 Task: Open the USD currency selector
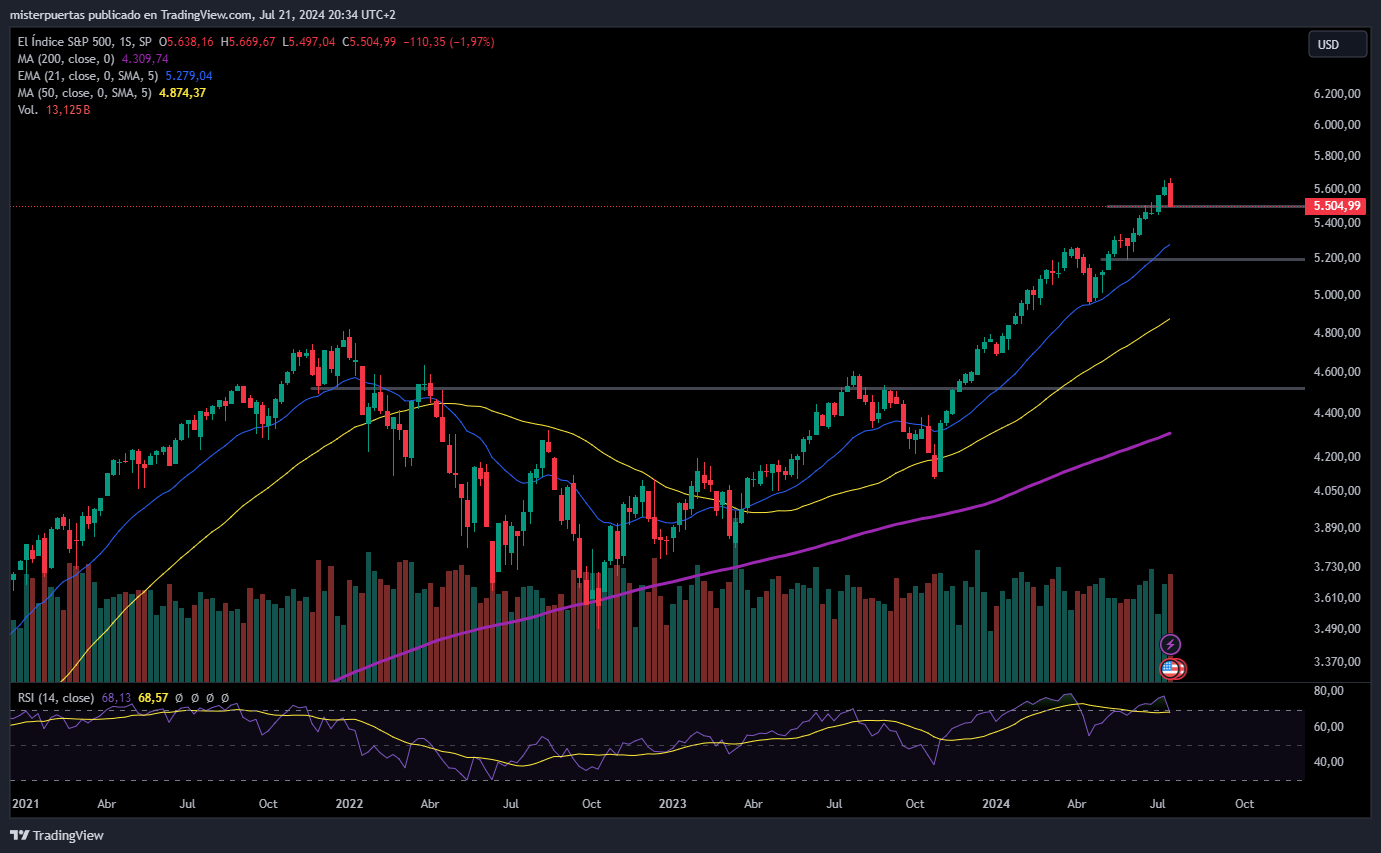1337,44
